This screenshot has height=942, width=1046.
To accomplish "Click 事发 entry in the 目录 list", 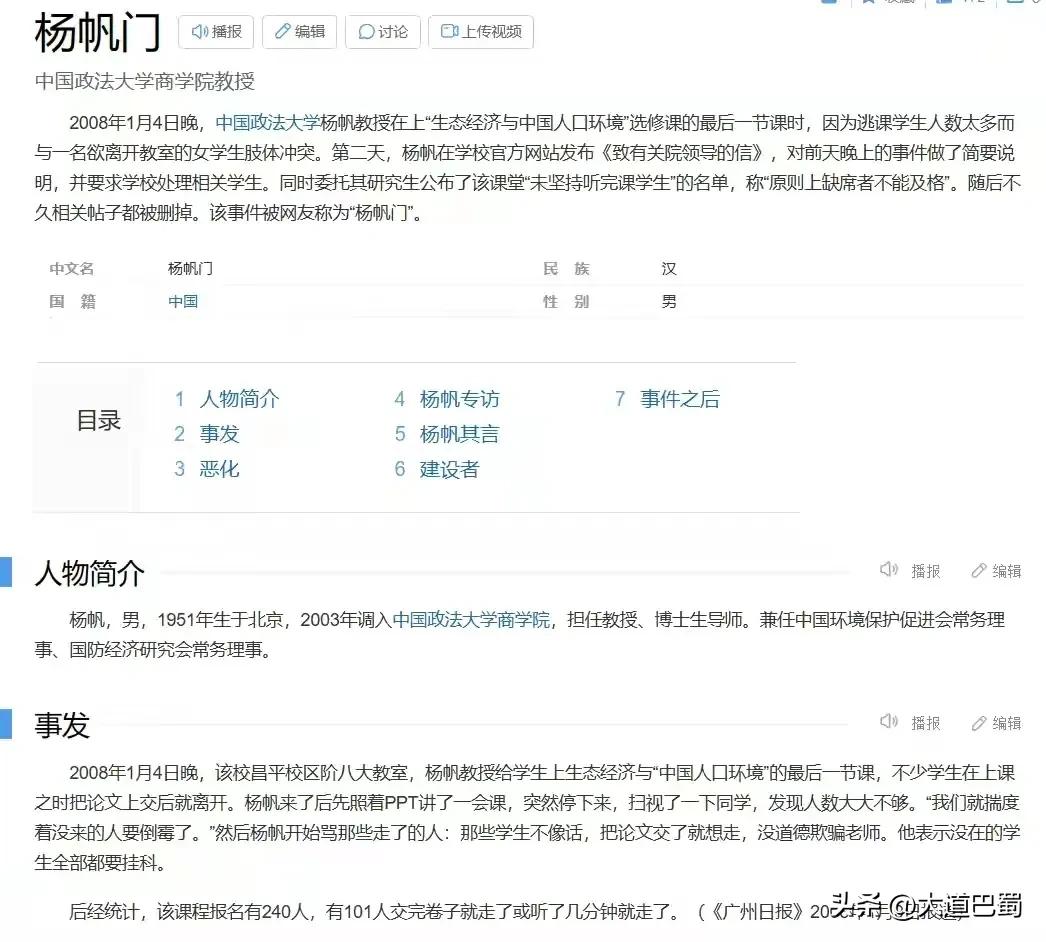I will [x=219, y=433].
